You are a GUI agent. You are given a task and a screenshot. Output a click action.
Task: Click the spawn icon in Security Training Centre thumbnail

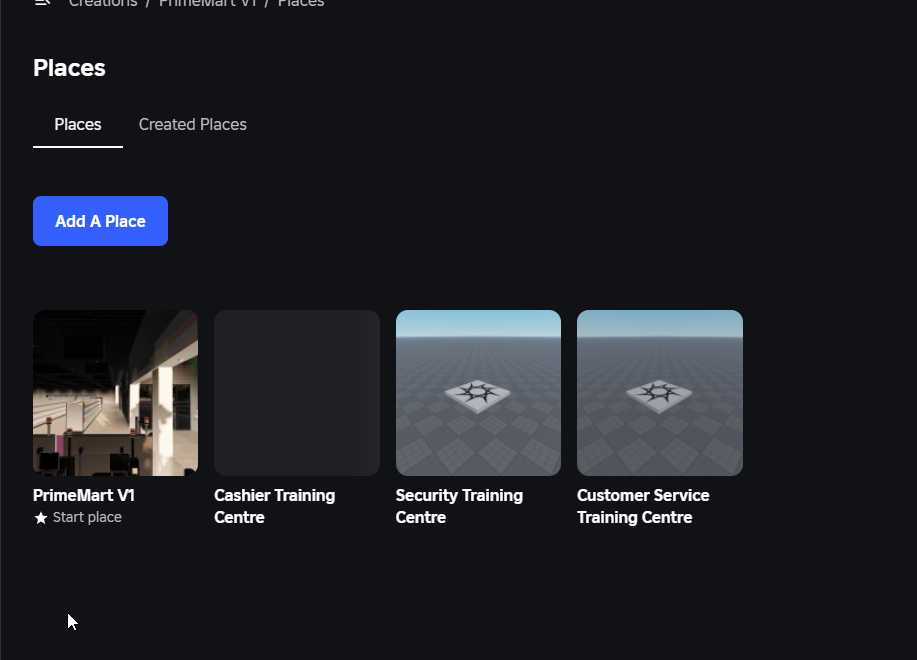click(478, 392)
